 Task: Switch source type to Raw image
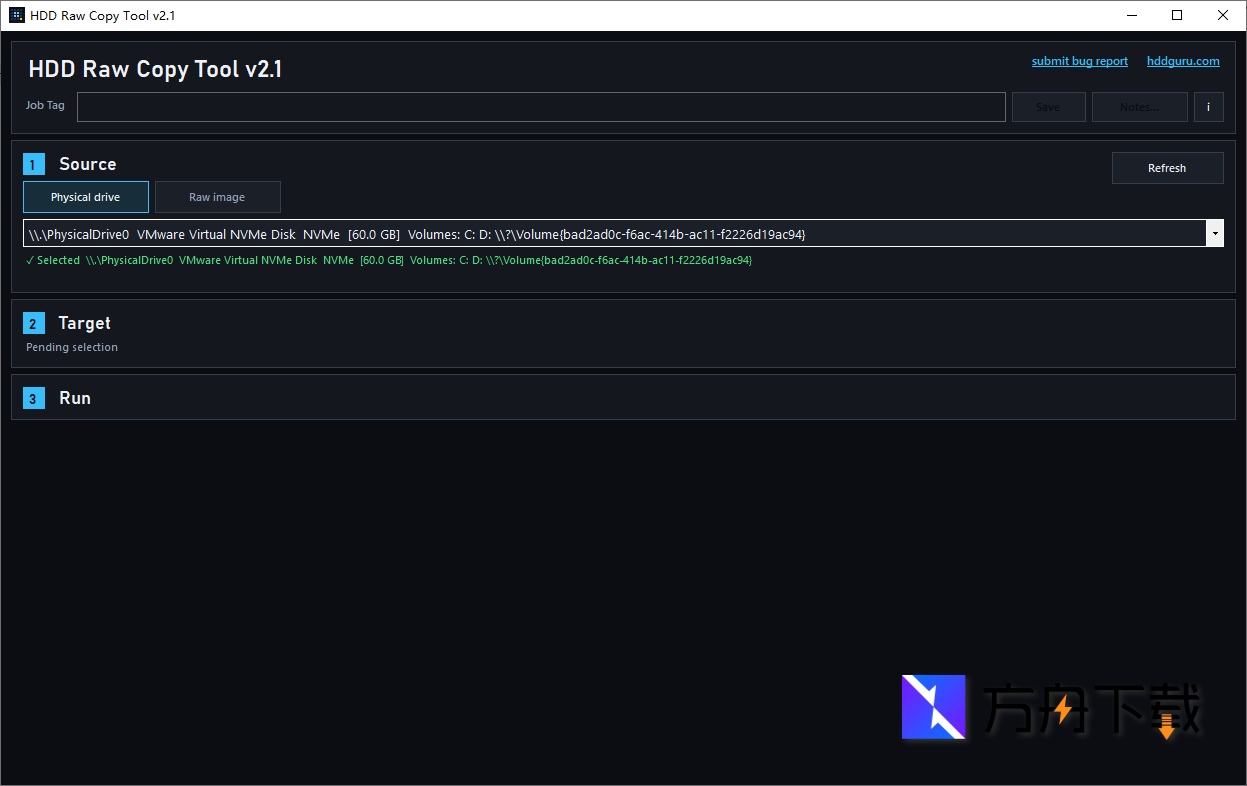click(217, 197)
